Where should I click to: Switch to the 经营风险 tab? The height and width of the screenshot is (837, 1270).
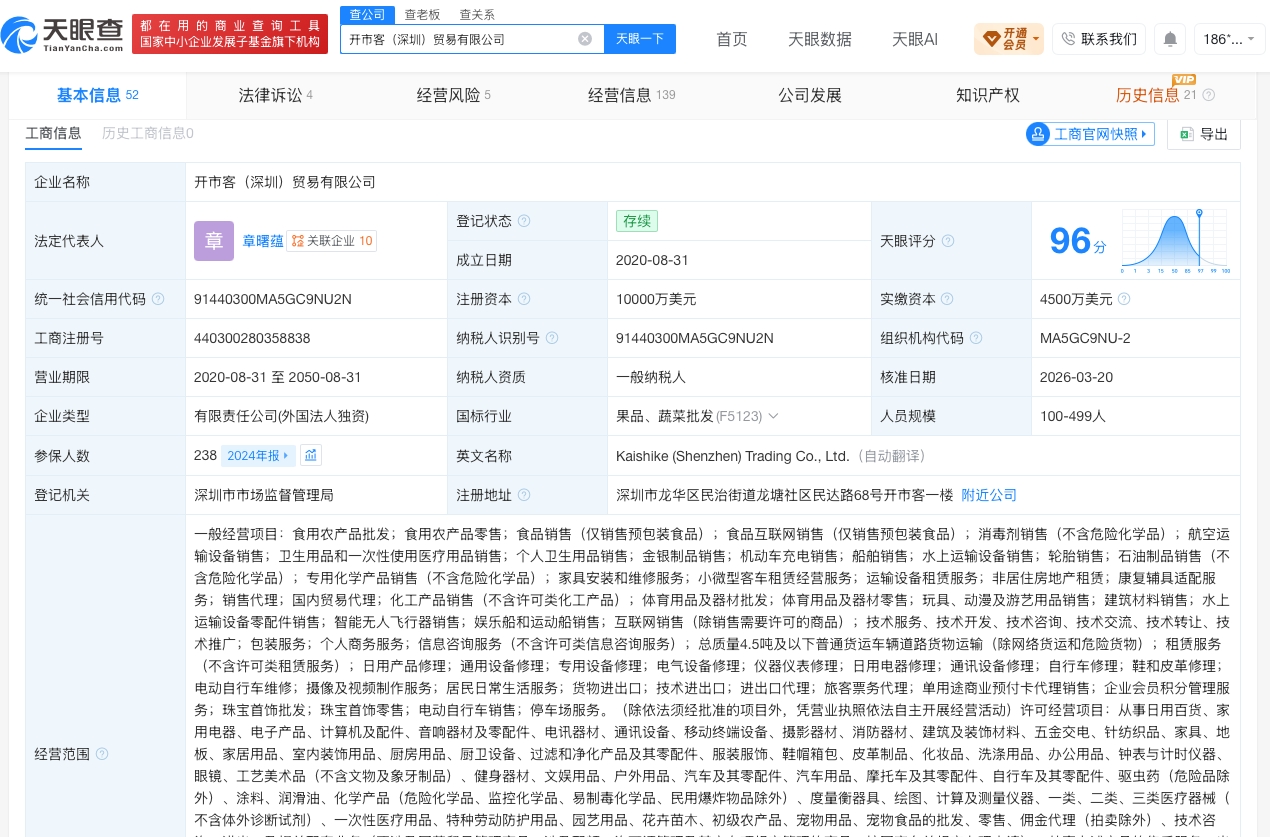tap(453, 95)
